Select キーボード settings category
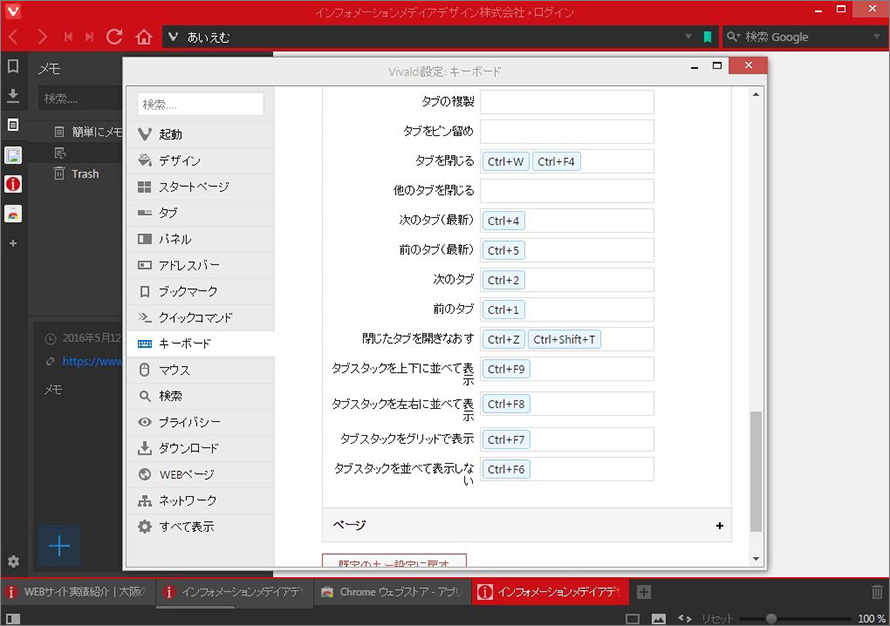The image size is (890, 626). tap(200, 343)
